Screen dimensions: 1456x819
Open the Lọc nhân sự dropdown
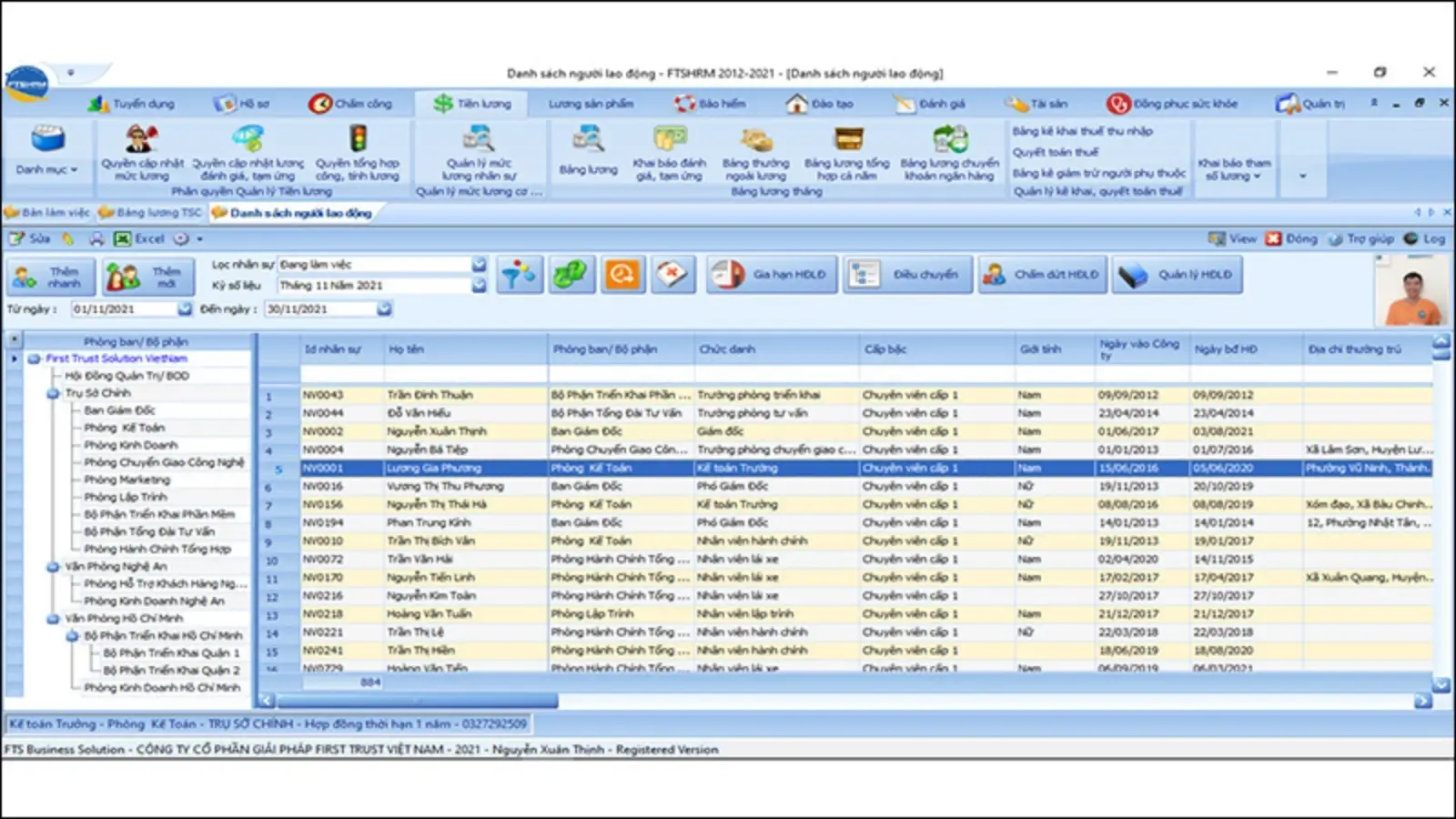tap(480, 264)
